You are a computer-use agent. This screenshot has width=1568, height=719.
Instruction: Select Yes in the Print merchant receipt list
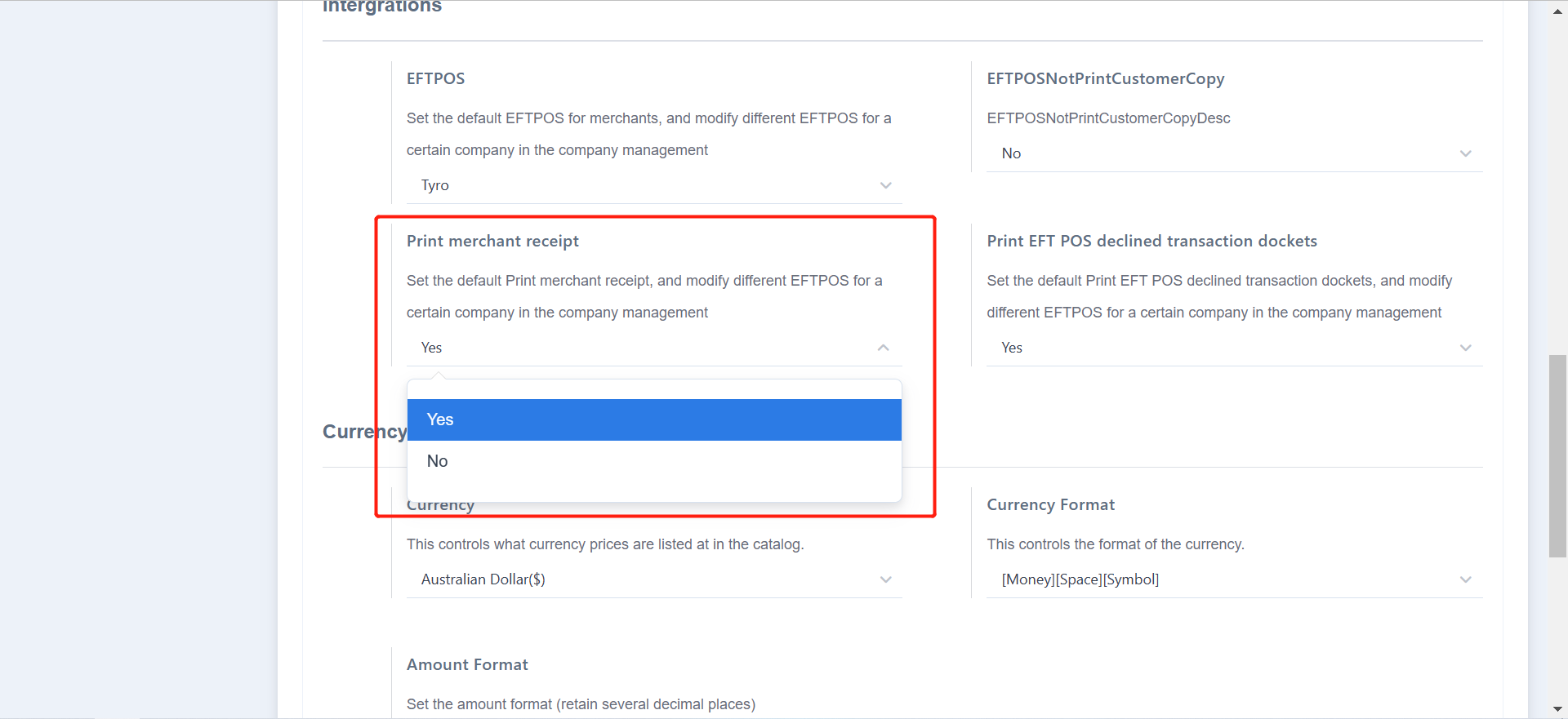(653, 419)
